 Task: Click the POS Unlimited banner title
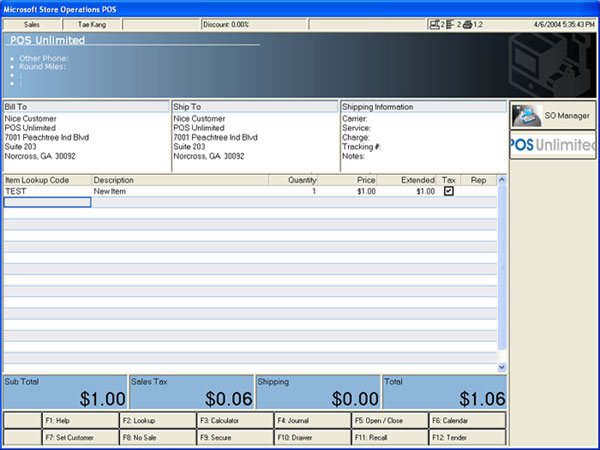click(x=47, y=40)
